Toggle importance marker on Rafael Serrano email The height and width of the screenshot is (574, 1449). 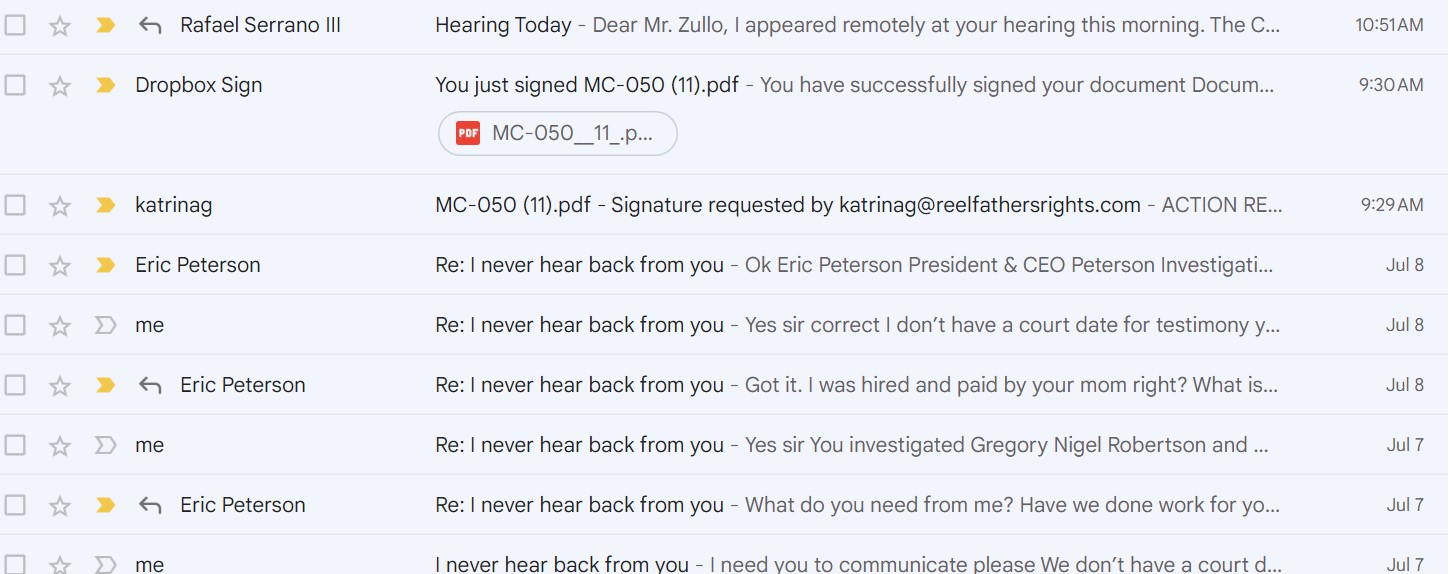105,26
